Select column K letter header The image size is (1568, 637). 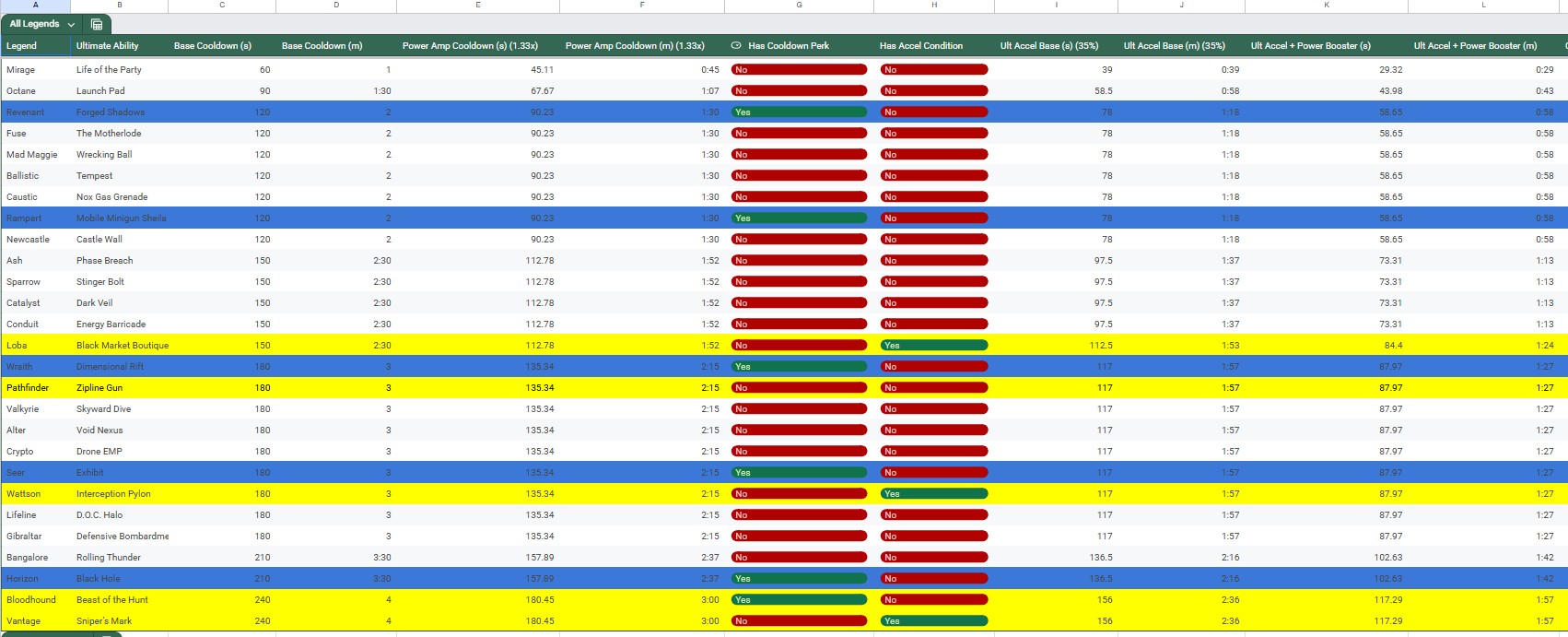[x=1327, y=6]
